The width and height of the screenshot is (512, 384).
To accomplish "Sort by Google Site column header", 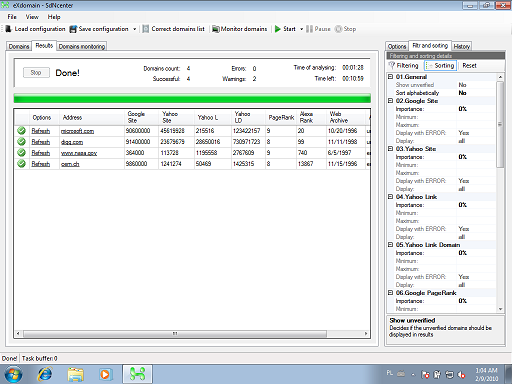I will coord(141,117).
